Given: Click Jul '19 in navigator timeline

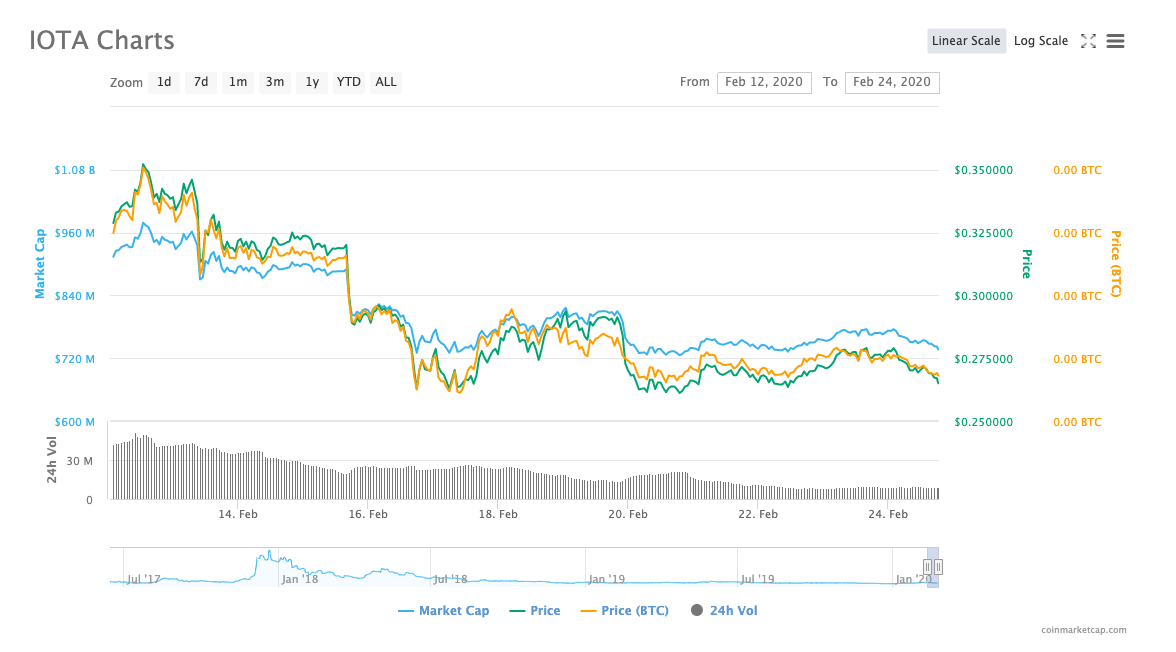Looking at the screenshot, I should 757,579.
